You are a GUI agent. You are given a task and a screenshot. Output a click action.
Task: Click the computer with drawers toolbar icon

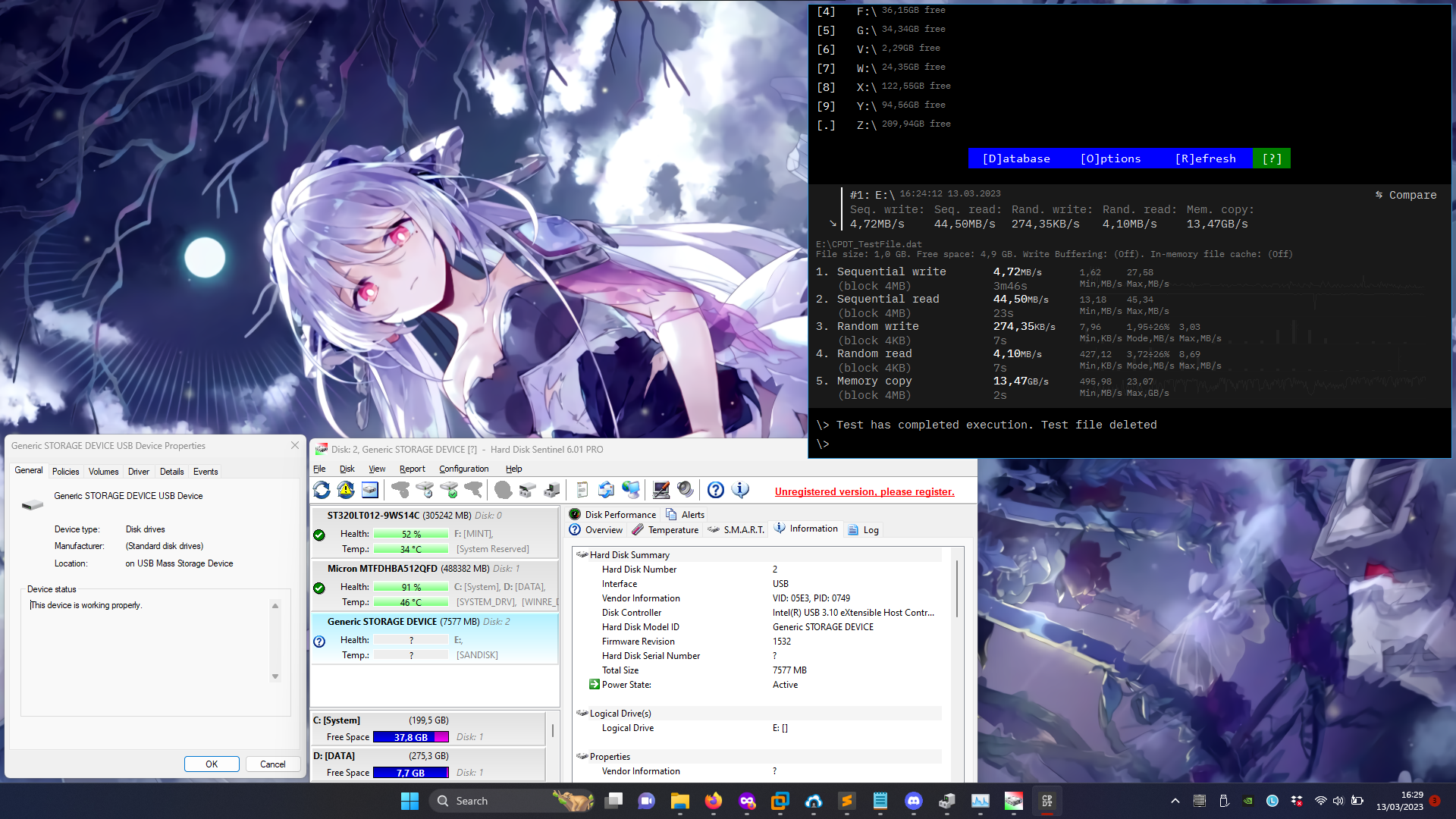tap(552, 491)
